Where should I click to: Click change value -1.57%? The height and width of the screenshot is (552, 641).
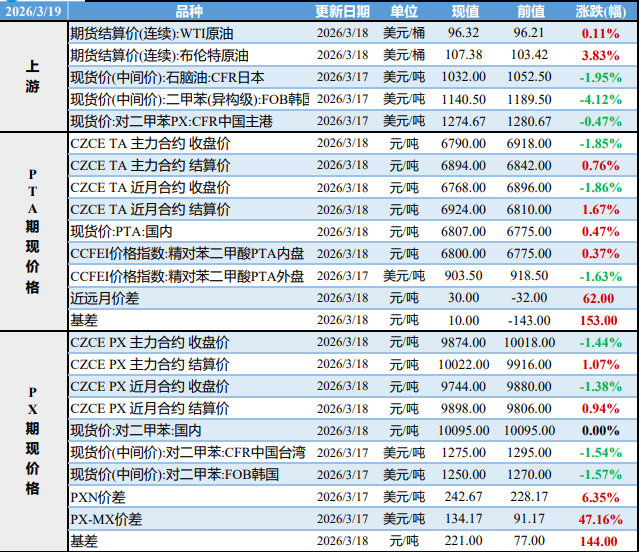601,475
